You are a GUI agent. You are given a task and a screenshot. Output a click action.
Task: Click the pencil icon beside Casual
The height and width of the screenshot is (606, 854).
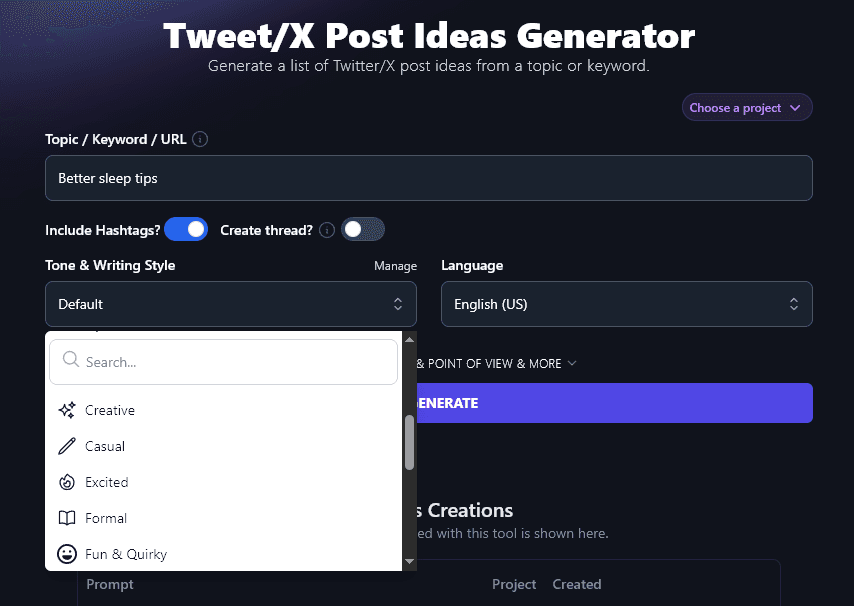coord(67,446)
